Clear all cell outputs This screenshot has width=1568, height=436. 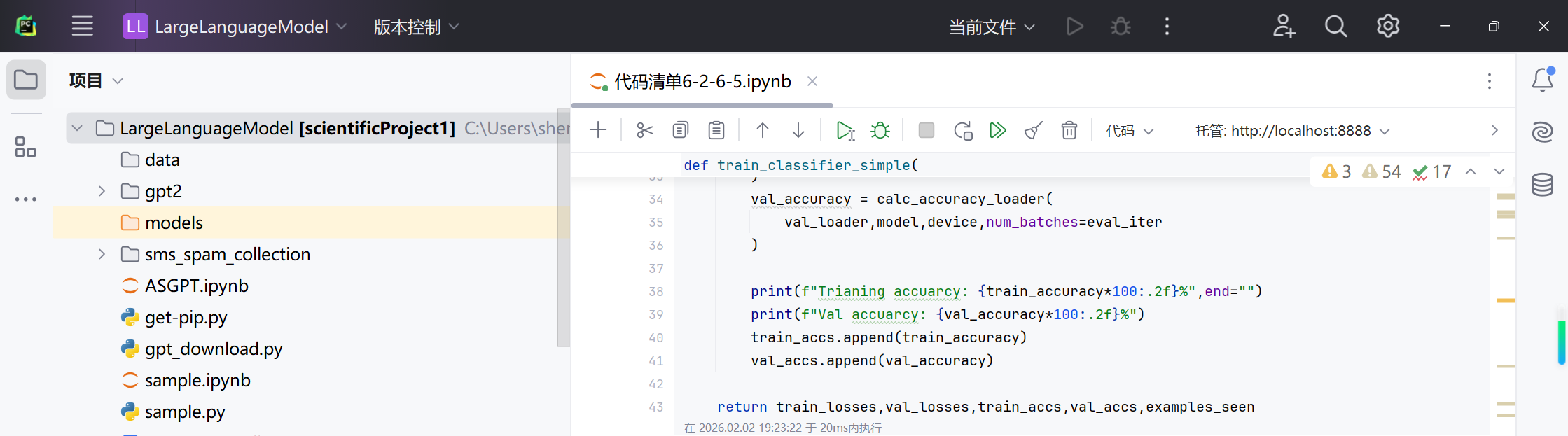(1033, 130)
